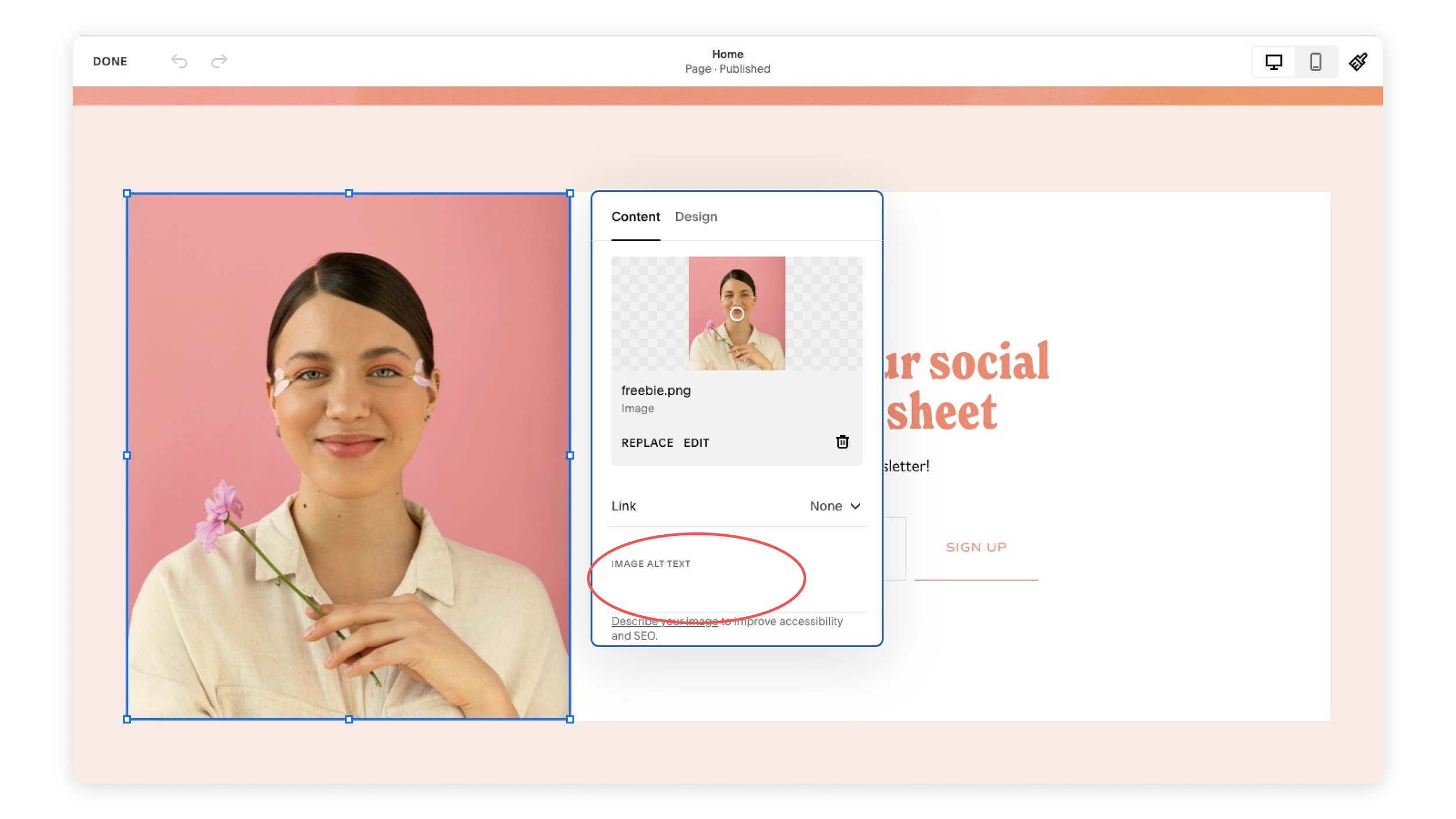
Task: Select the Content tab
Action: (x=636, y=217)
